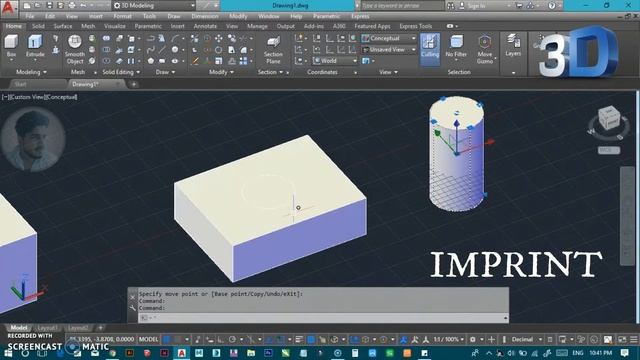The height and width of the screenshot is (360, 640).
Task: Click the Open folder icon in quick access toolbar
Action: (38, 6)
